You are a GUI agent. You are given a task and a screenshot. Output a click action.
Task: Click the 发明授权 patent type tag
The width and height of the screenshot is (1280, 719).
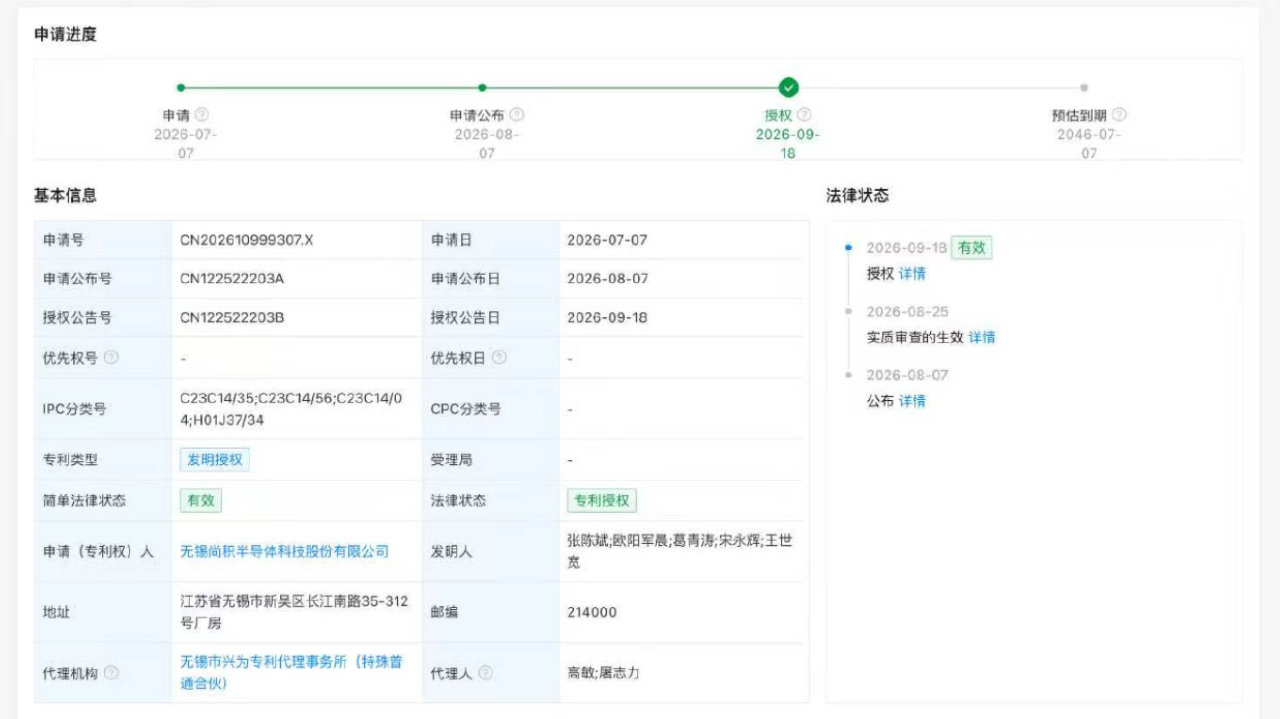214,460
